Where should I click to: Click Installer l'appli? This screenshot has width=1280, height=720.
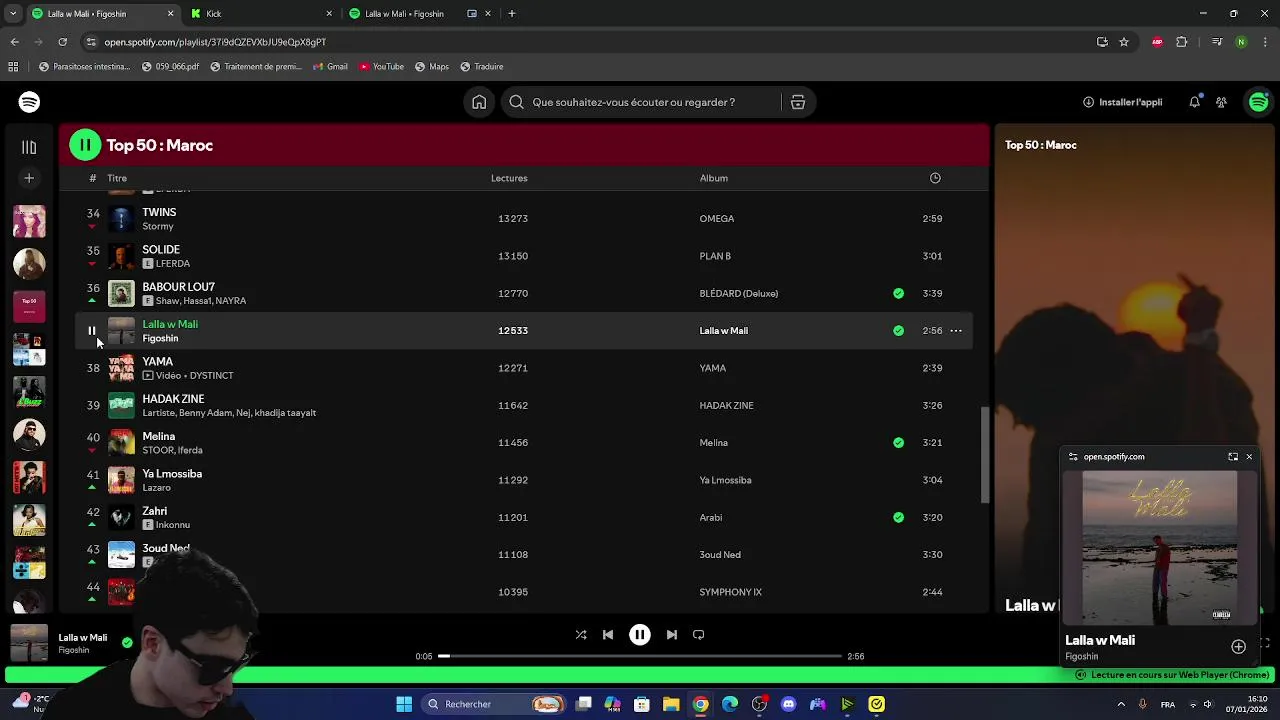[1122, 102]
